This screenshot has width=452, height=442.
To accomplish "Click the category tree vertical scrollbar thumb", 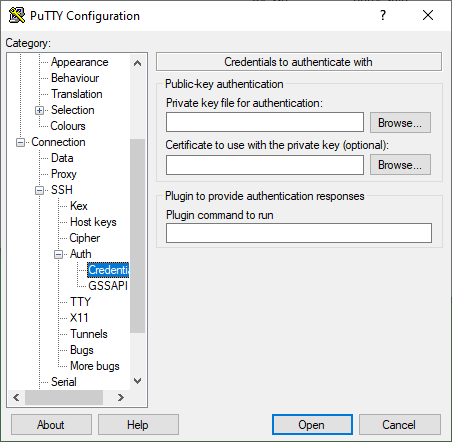I will tap(137, 236).
